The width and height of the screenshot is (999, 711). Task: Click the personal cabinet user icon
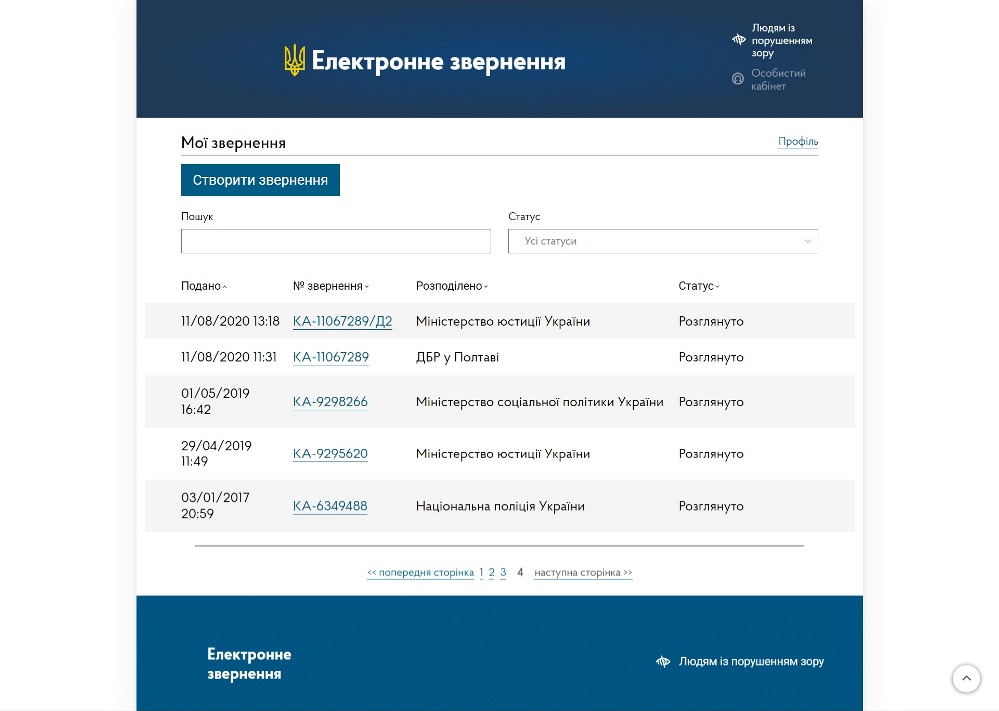point(738,79)
